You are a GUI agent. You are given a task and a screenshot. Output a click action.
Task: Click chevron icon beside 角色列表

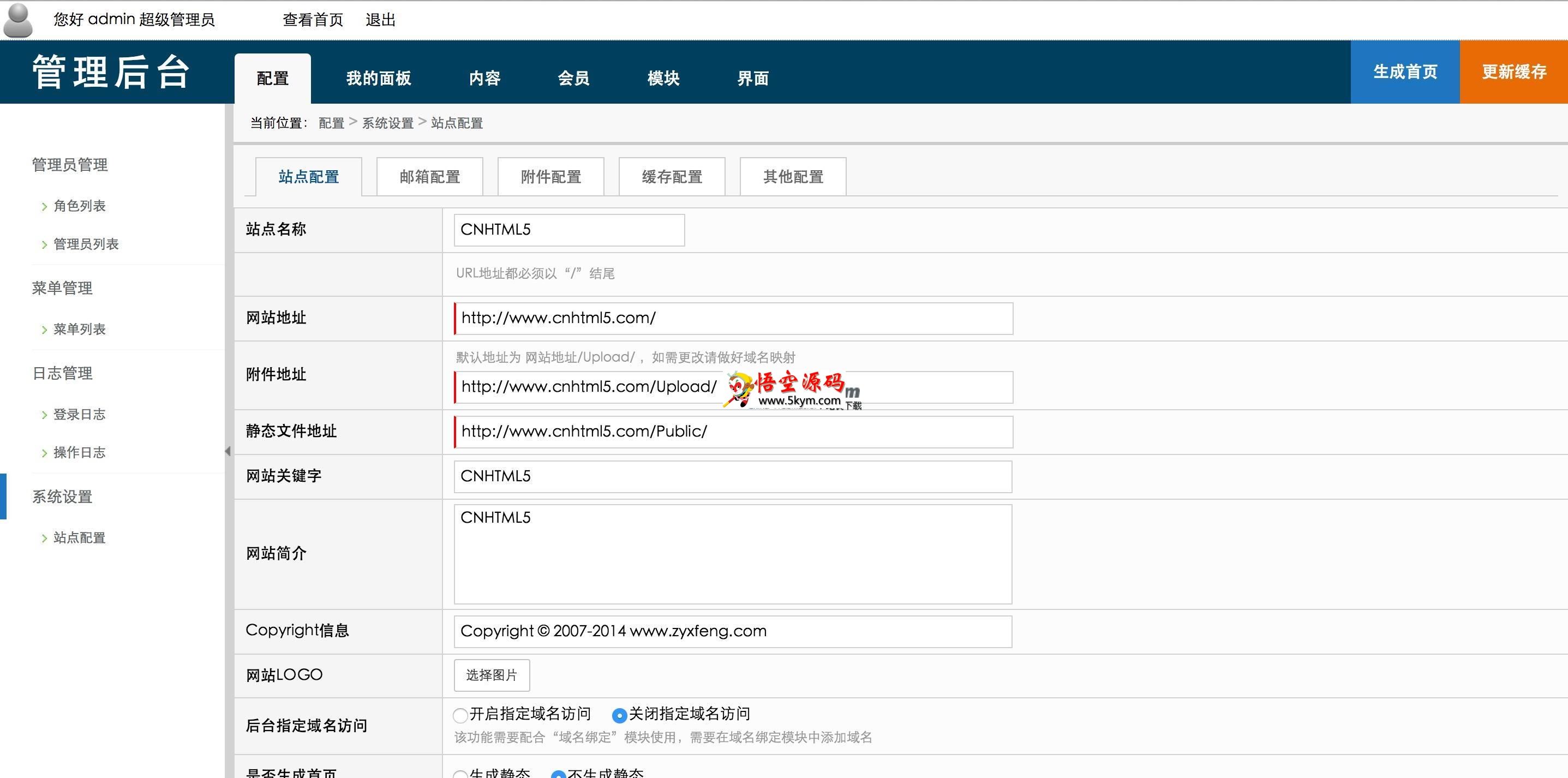pyautogui.click(x=44, y=207)
